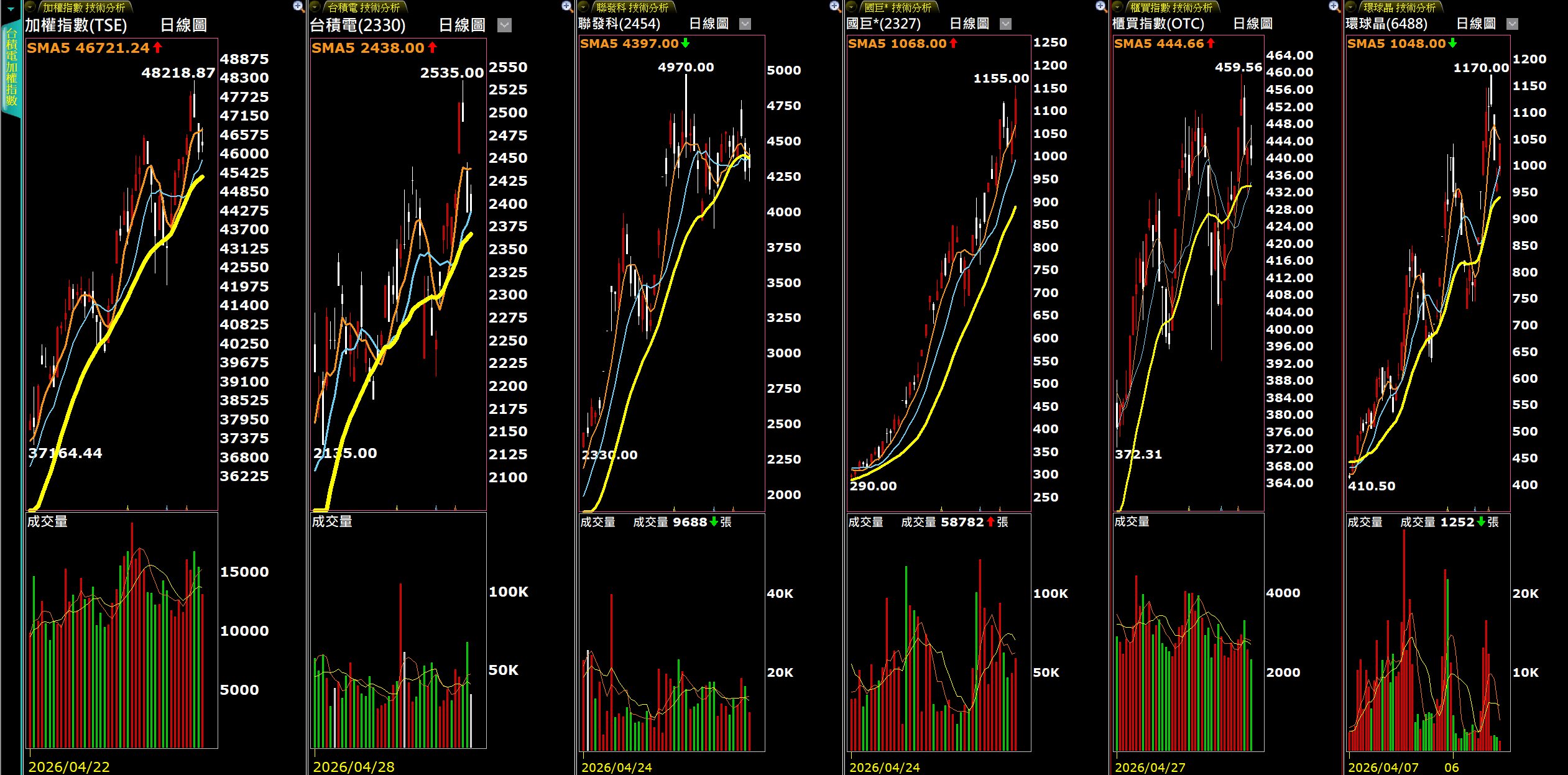Expand the 日線圖 dropdown arrow for 國巨*(2327)

point(1005,24)
